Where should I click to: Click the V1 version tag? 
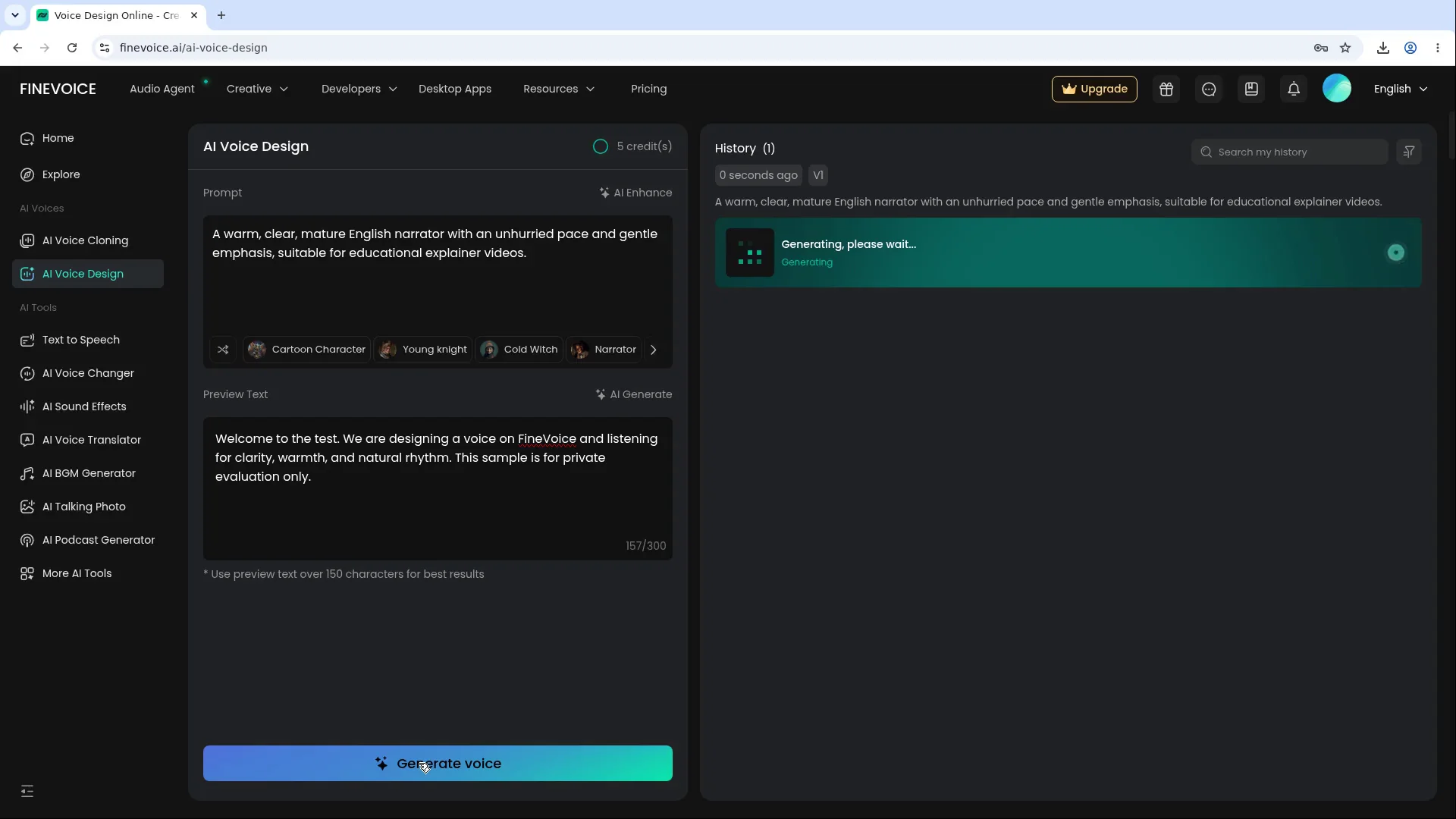818,175
